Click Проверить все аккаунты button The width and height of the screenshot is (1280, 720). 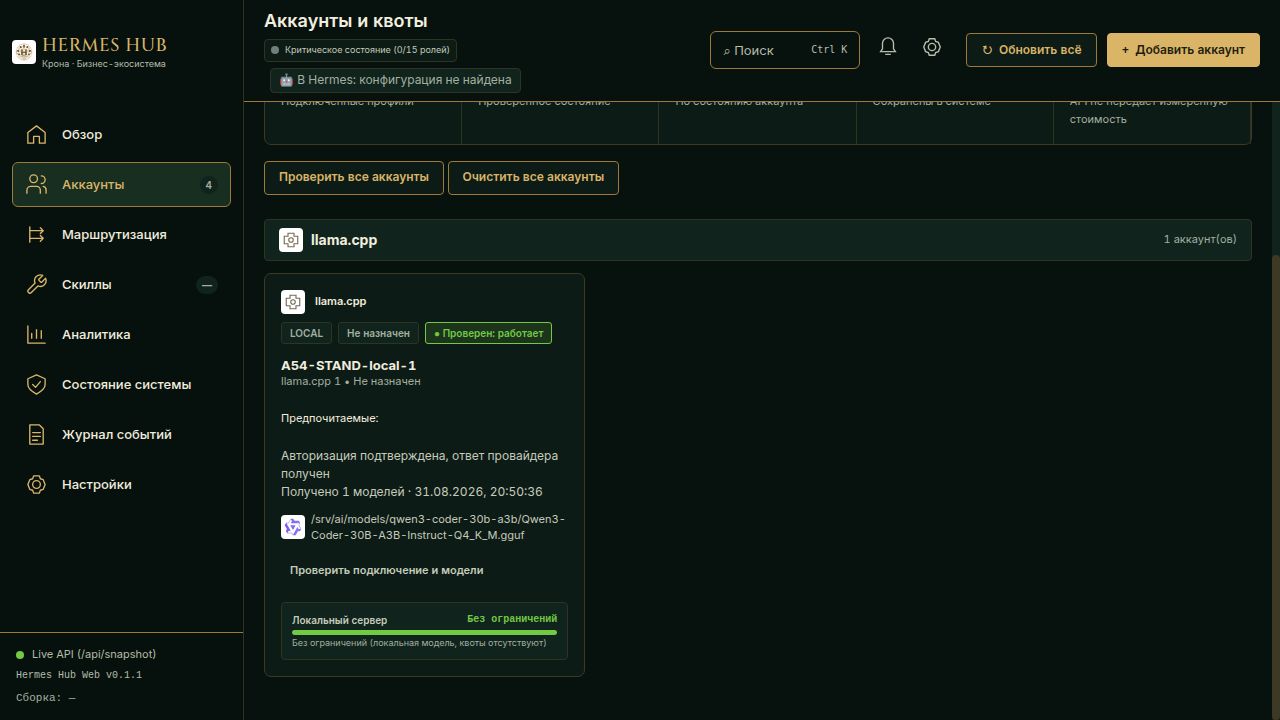tap(354, 177)
